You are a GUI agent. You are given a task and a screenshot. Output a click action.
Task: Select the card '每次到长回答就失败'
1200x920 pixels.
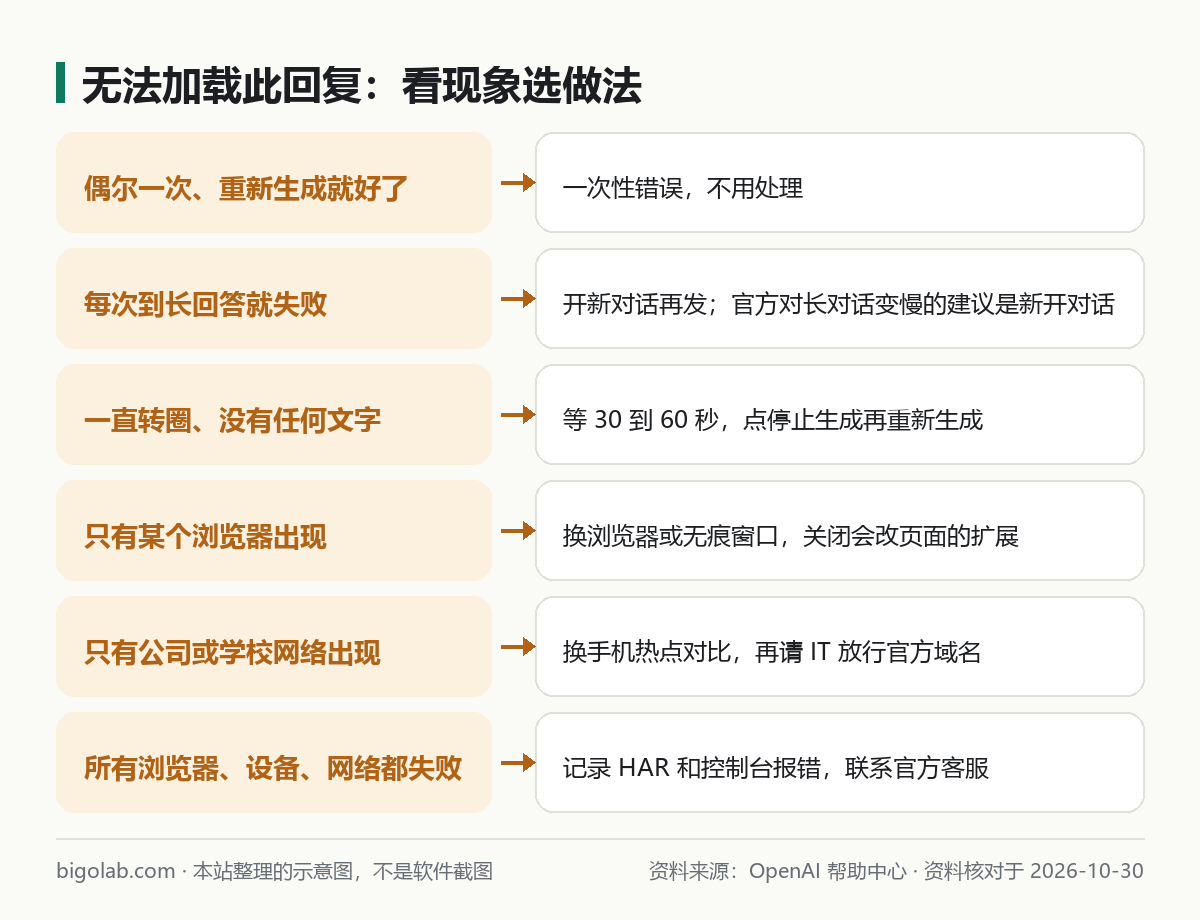tap(274, 298)
